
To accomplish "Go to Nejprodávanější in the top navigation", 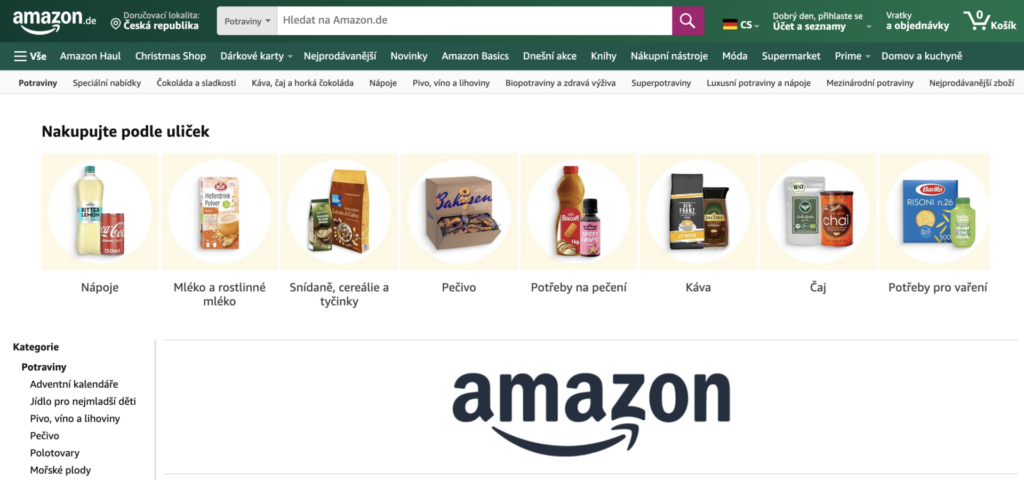I will coord(340,56).
